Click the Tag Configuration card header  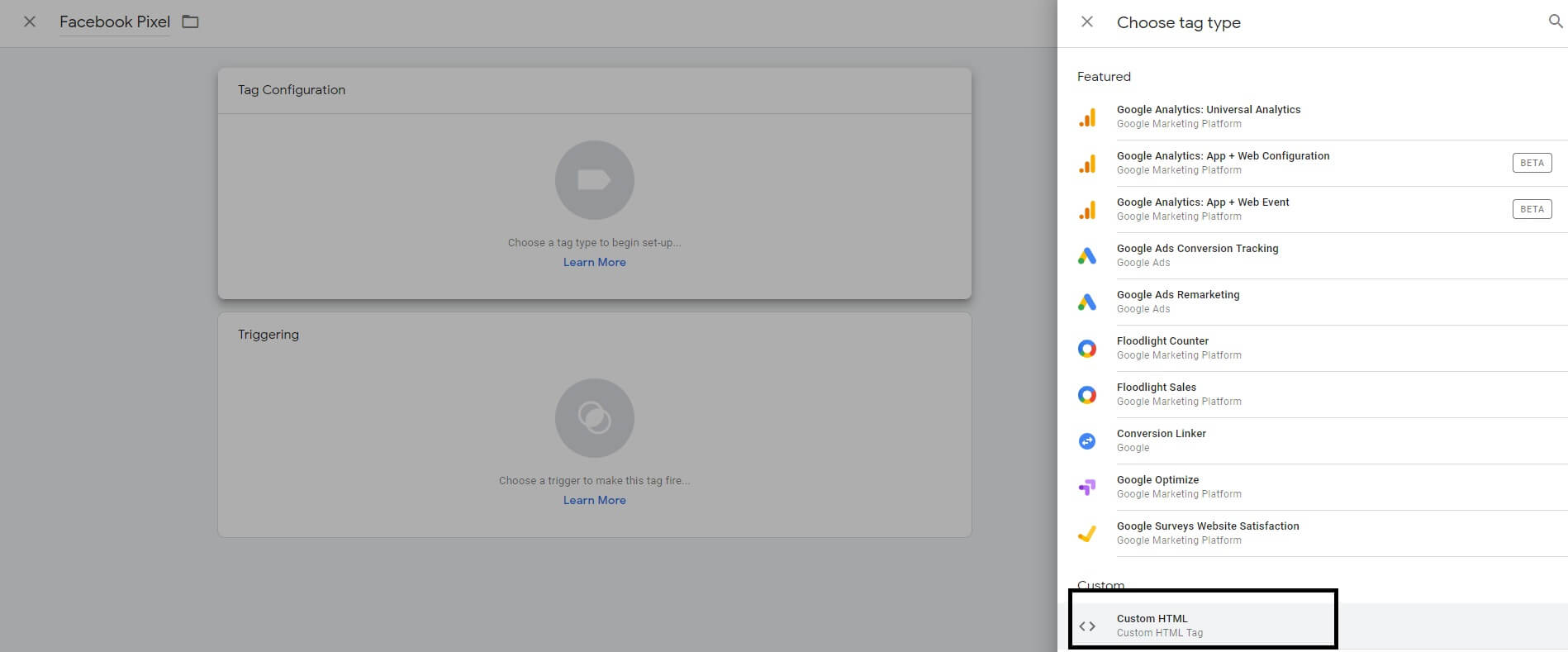595,90
